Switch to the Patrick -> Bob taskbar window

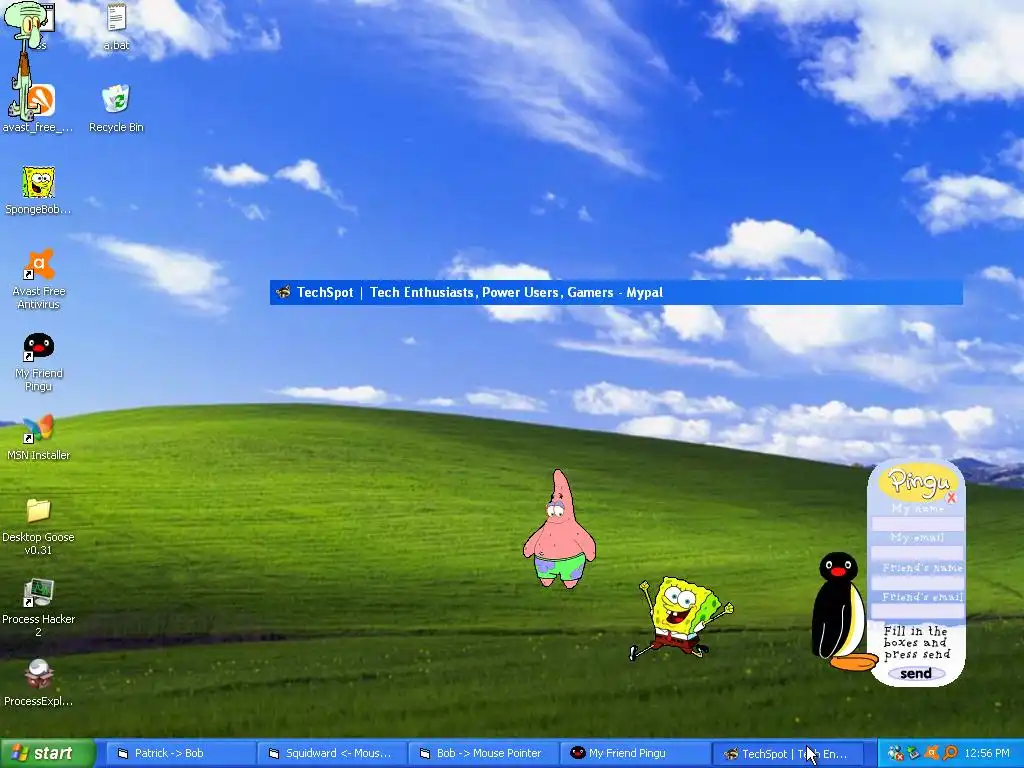tap(181, 754)
